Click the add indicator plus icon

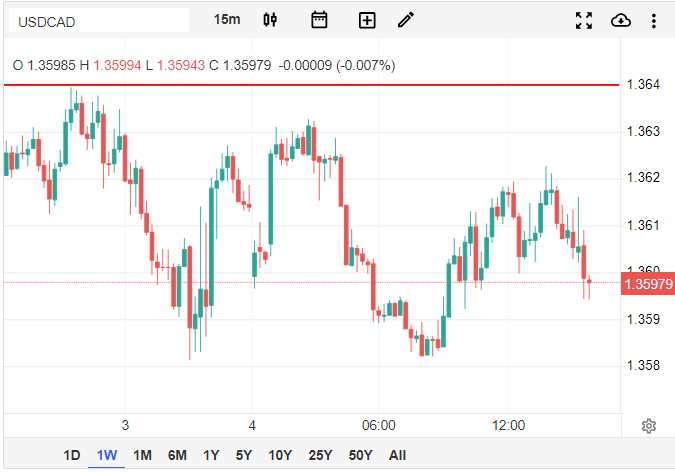pyautogui.click(x=367, y=20)
